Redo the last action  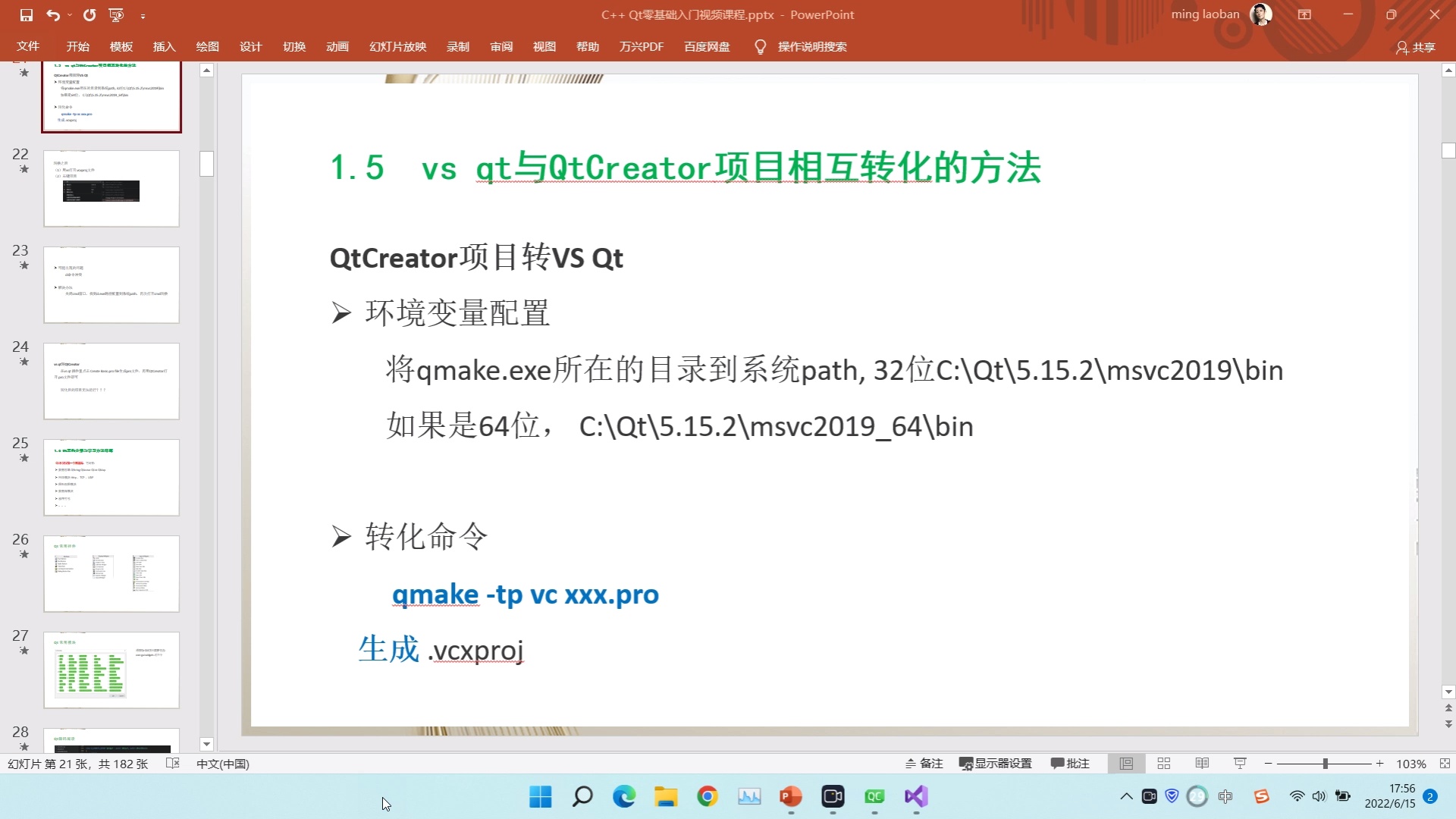[x=90, y=14]
